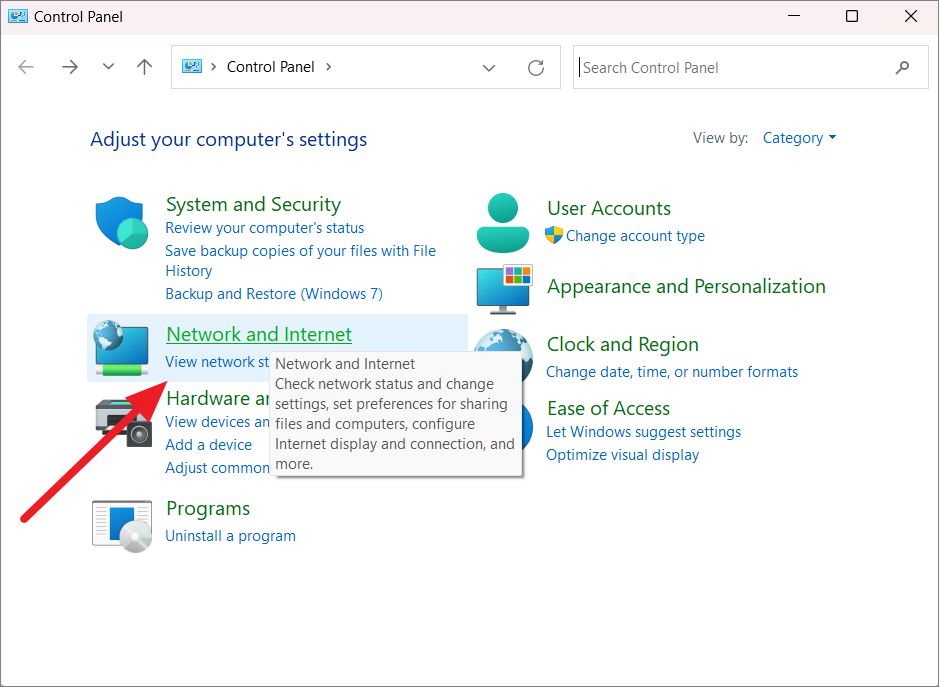Click Review your computer's status
The image size is (939, 687).
pyautogui.click(x=265, y=228)
